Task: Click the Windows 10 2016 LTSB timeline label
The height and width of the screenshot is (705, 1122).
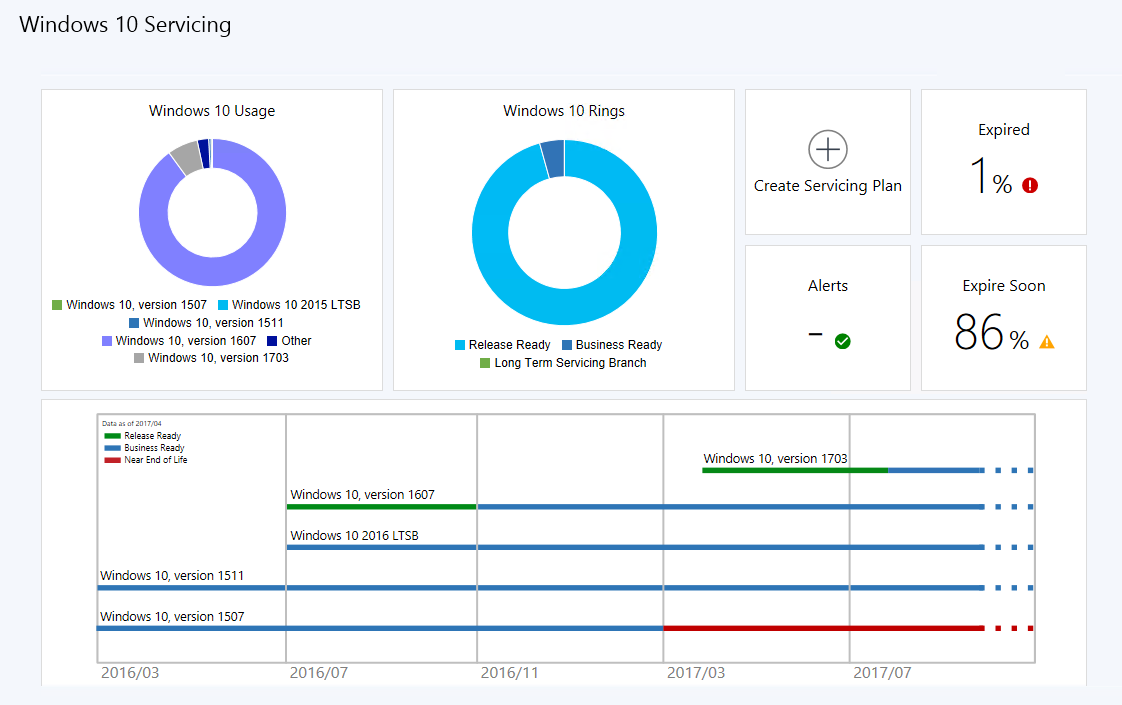Action: [x=354, y=535]
